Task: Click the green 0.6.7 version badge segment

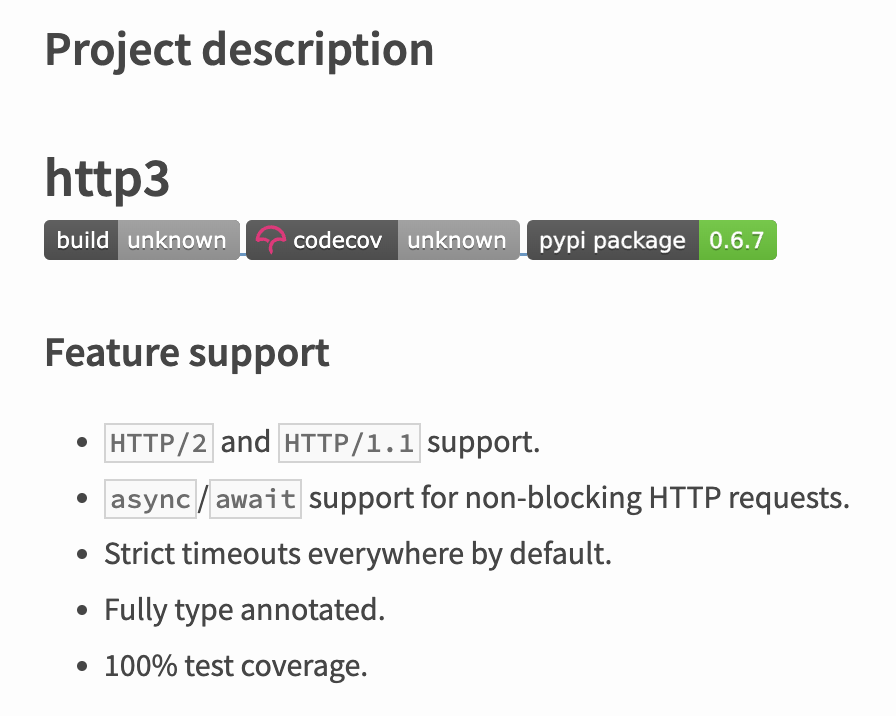Action: [x=736, y=240]
